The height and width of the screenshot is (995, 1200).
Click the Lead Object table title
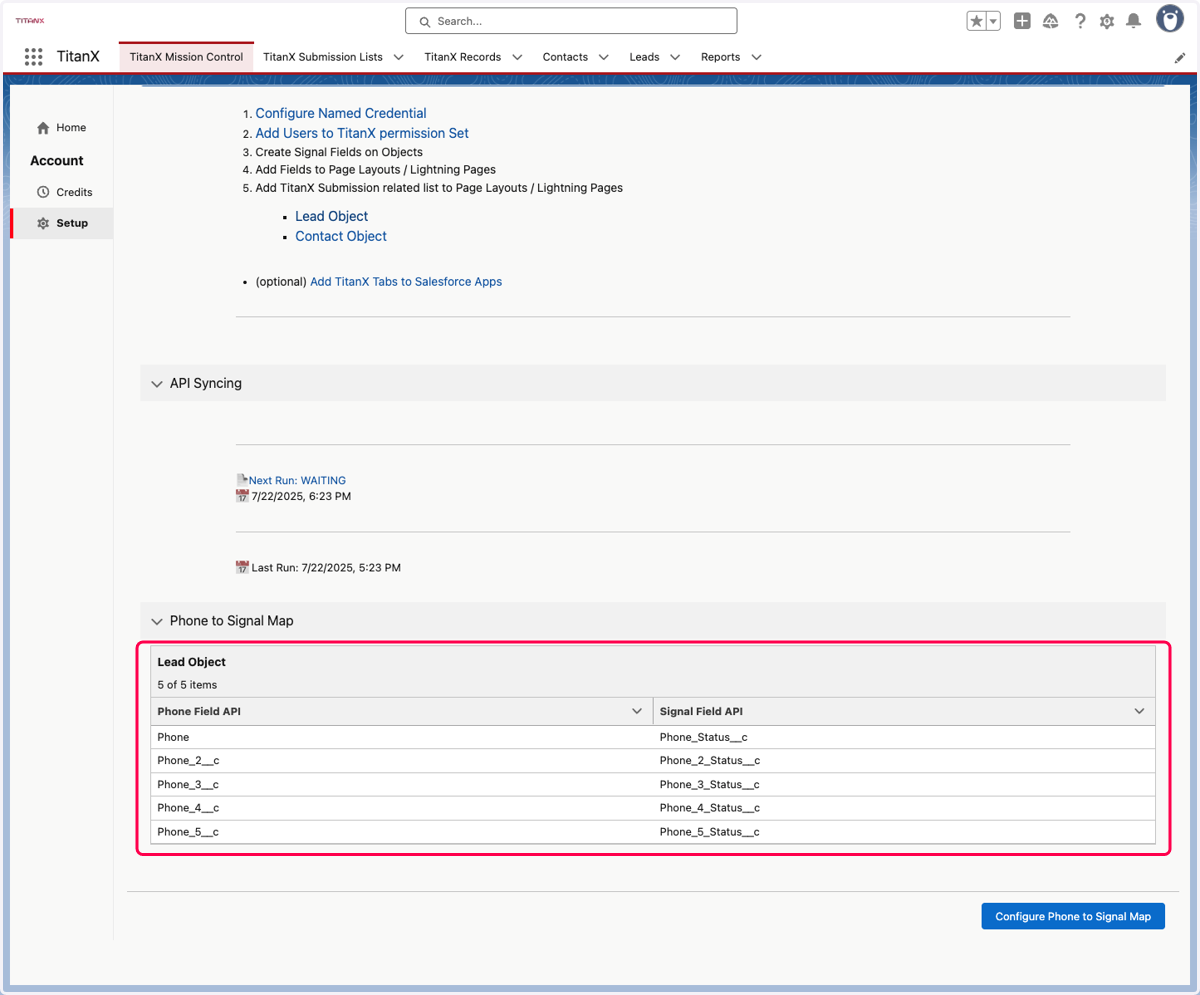[192, 662]
